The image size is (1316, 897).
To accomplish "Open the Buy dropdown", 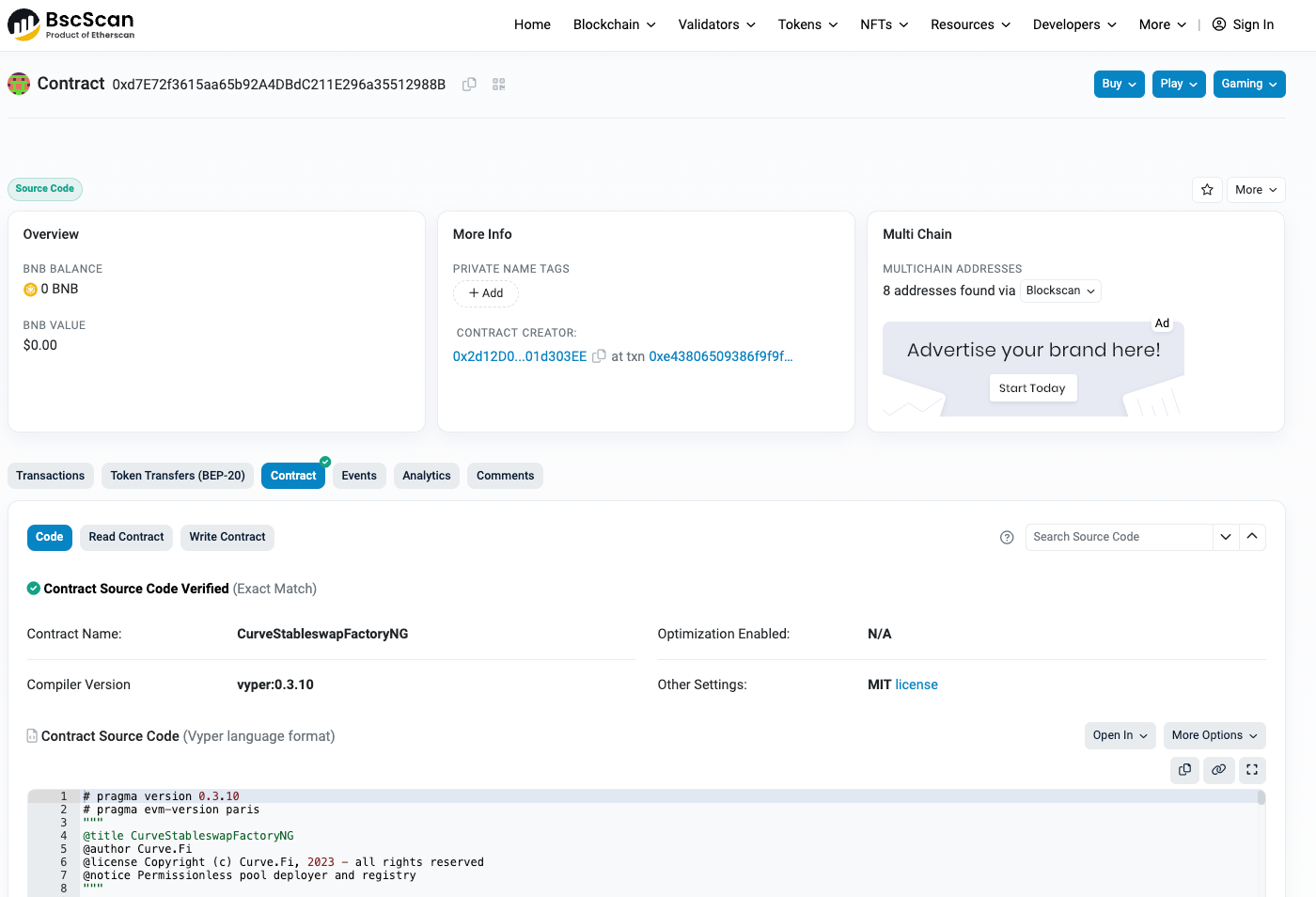I will 1120,84.
